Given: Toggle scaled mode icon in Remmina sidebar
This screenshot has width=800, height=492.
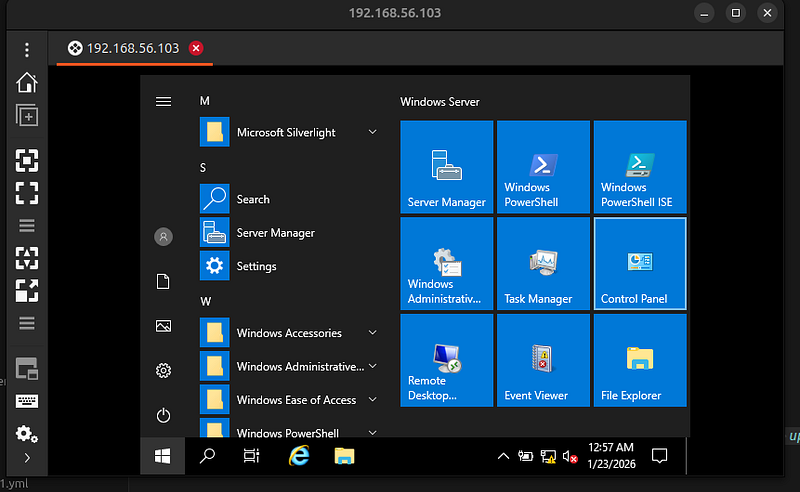Looking at the screenshot, I should [27, 290].
